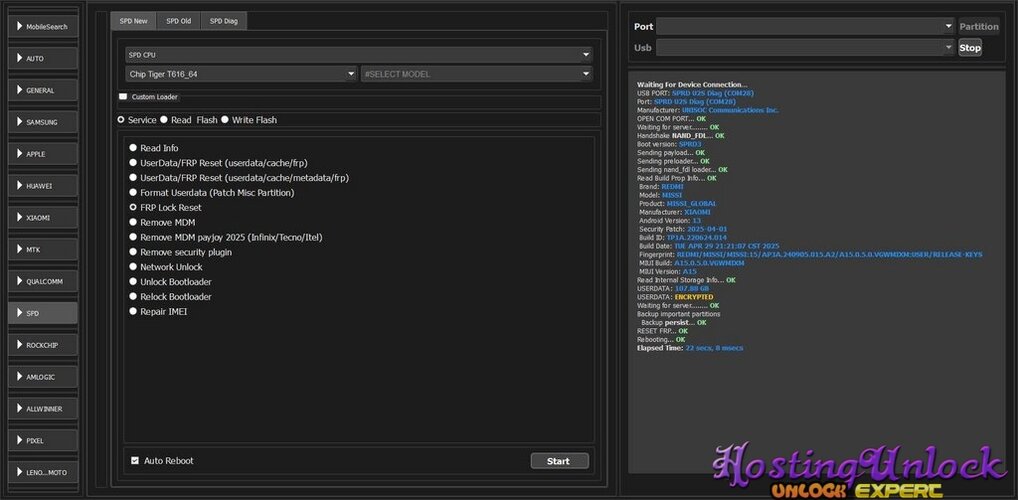Select the Service mode radio button
This screenshot has height=500, width=1018.
[x=121, y=120]
